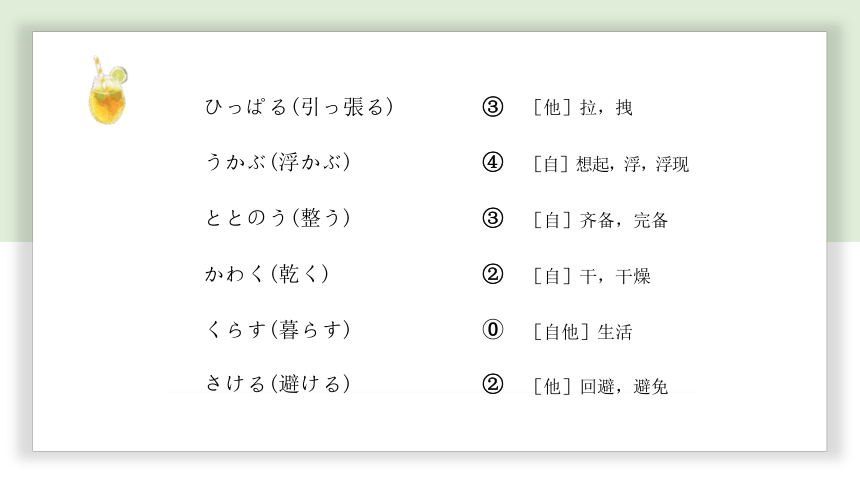Image resolution: width=860 pixels, height=484 pixels.
Task: Click the iced tea drink icon
Action: [x=108, y=91]
